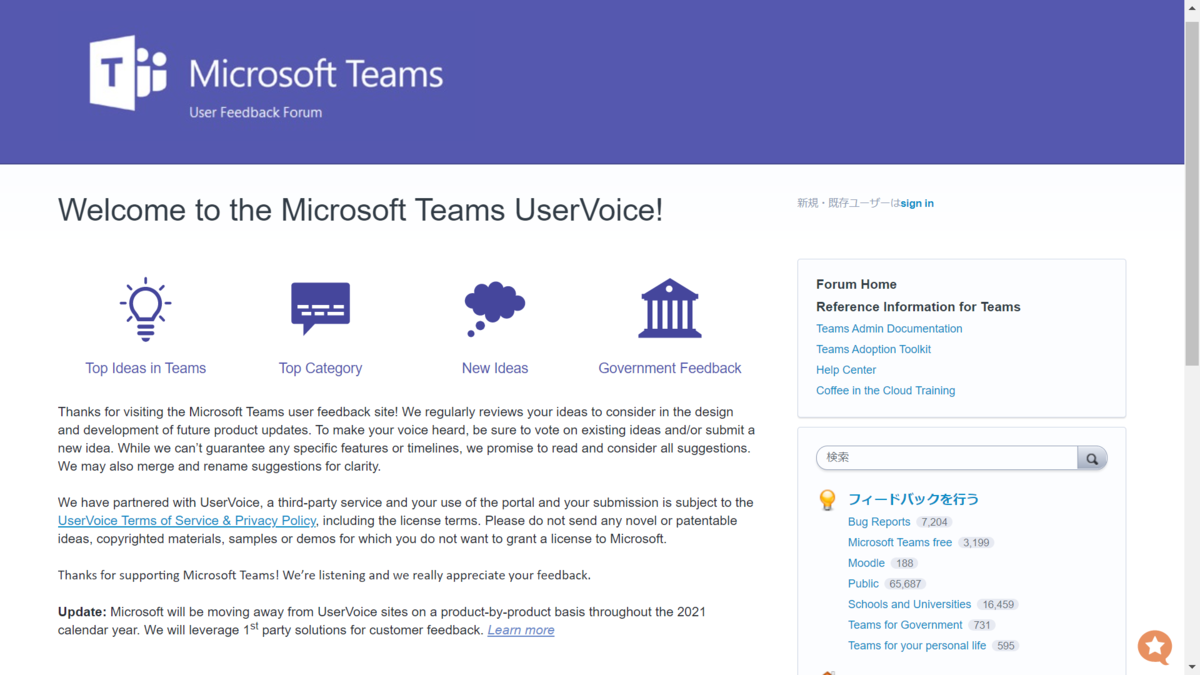Click the 3,199 count badge
This screenshot has width=1200, height=675.
976,543
